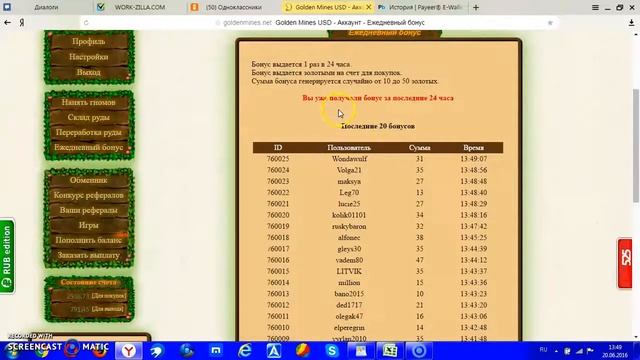Viewport: 640px width, 360px height.
Task: Switch to the Диалоги browser tab
Action: pyautogui.click(x=46, y=7)
